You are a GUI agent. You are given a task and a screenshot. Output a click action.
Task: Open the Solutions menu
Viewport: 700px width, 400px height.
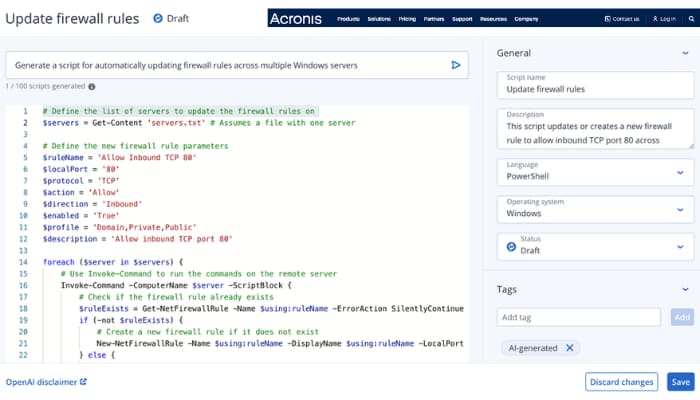[379, 19]
